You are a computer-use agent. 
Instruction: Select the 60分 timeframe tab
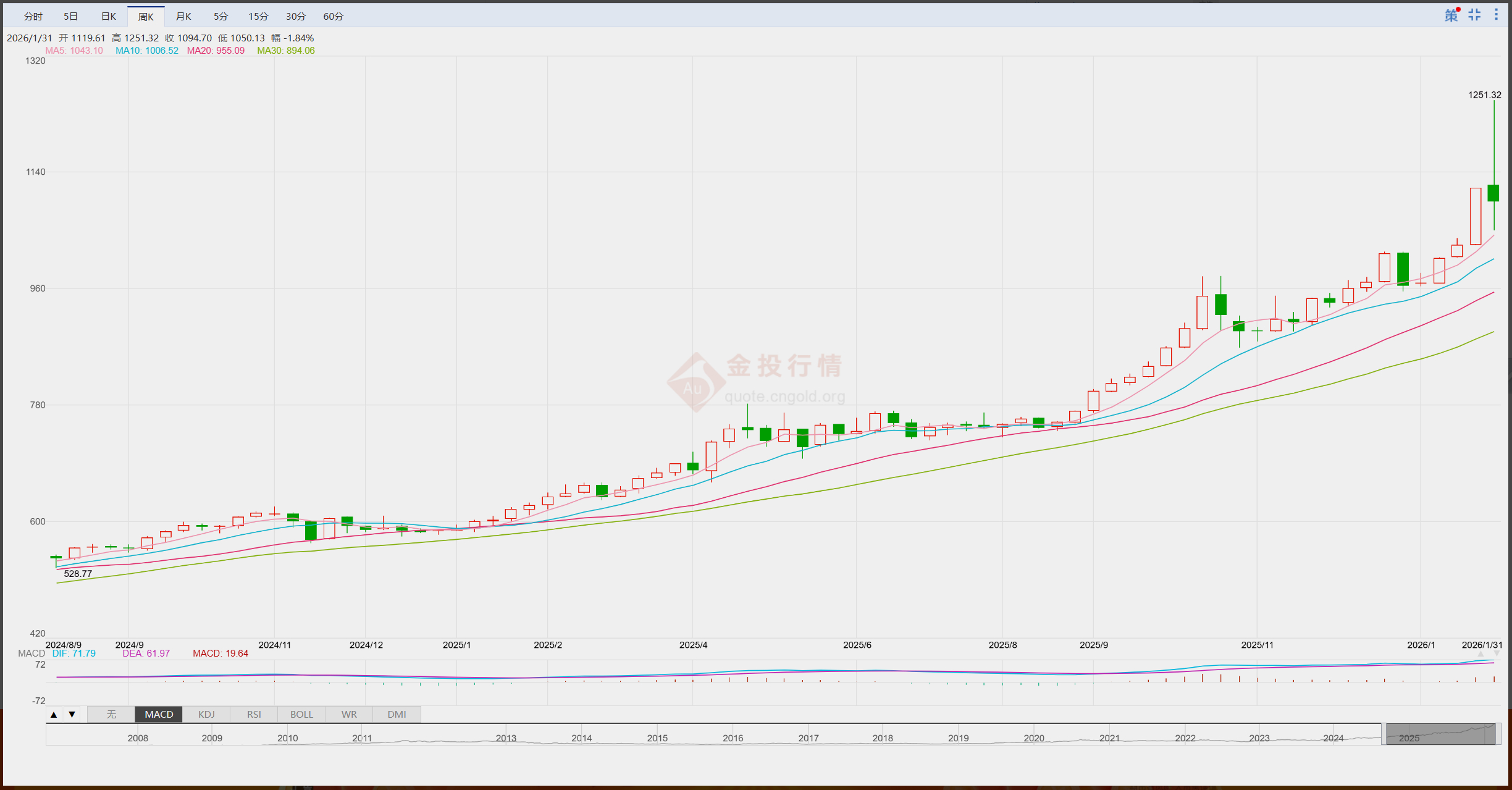[x=333, y=17]
